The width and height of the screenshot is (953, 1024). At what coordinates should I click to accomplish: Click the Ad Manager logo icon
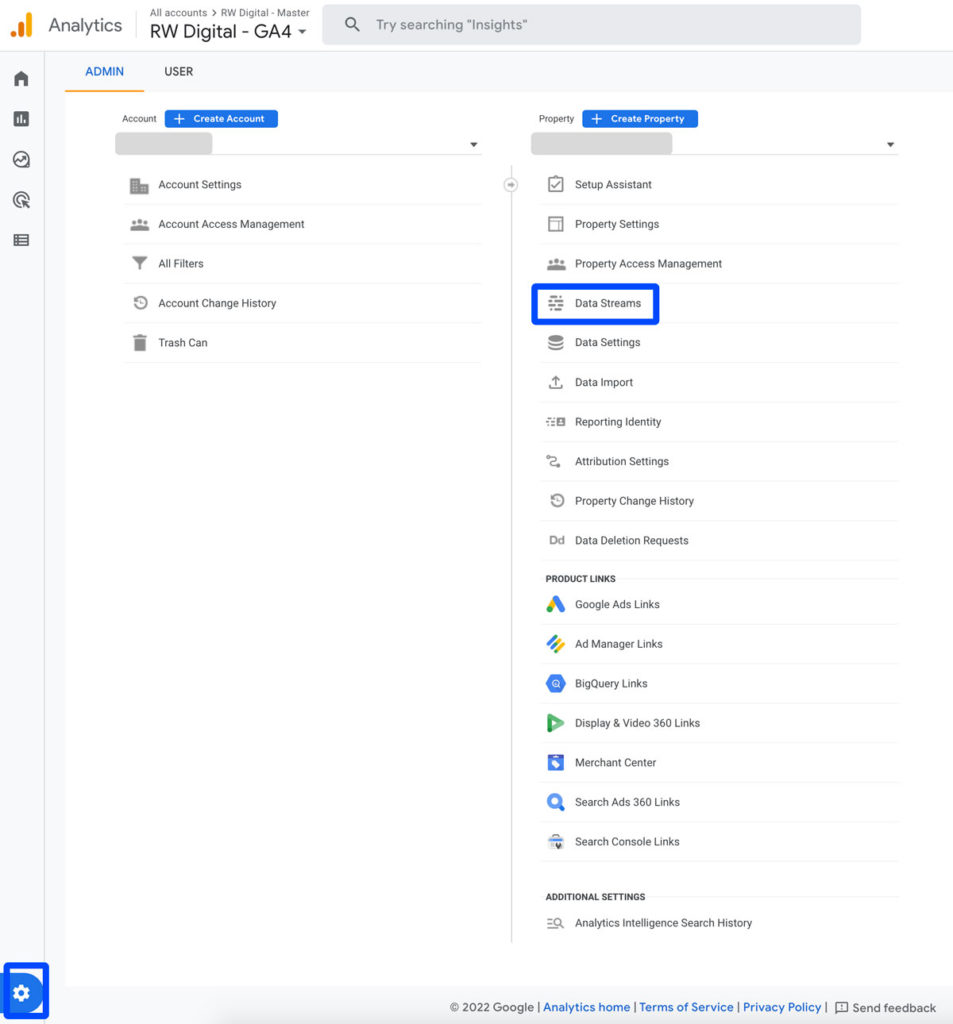555,644
